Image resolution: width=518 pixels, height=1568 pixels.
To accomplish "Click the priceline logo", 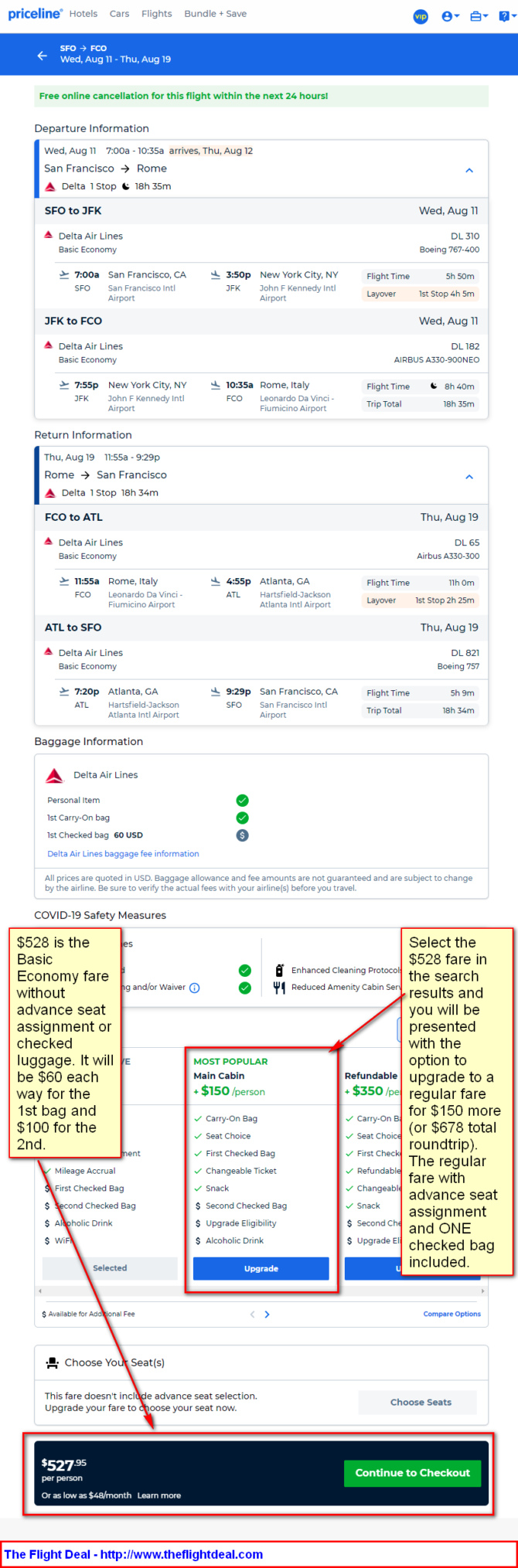I will point(36,14).
